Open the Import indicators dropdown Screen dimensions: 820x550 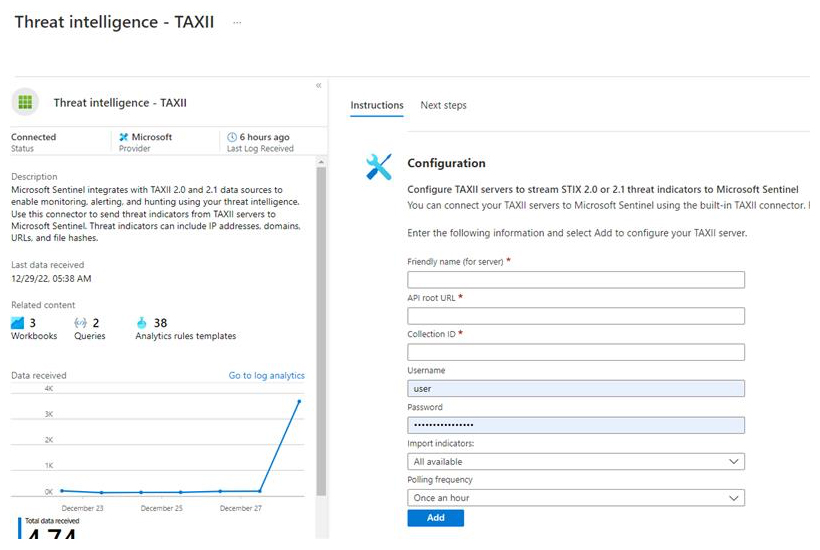coord(576,462)
